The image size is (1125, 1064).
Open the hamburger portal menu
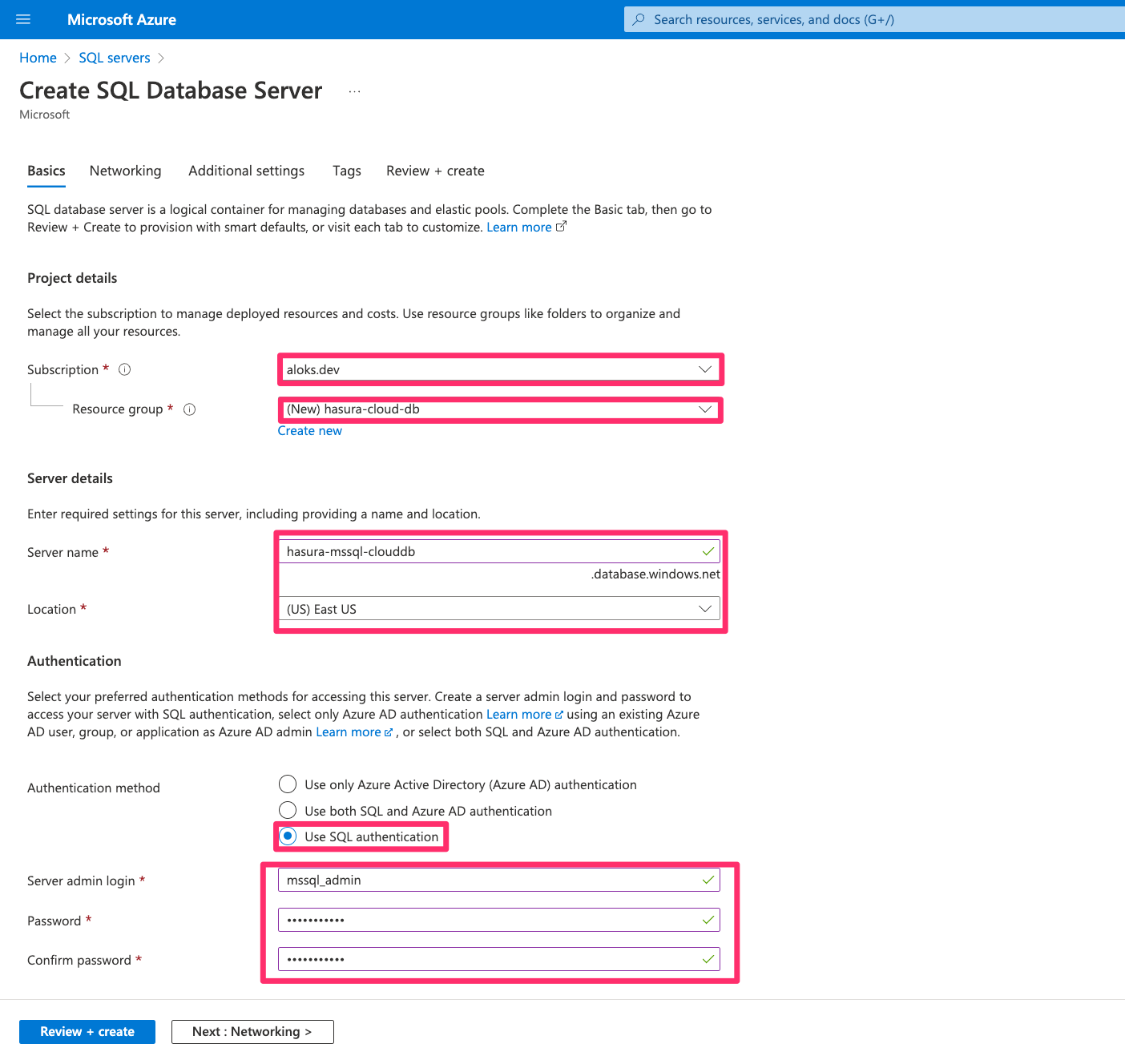[x=23, y=19]
